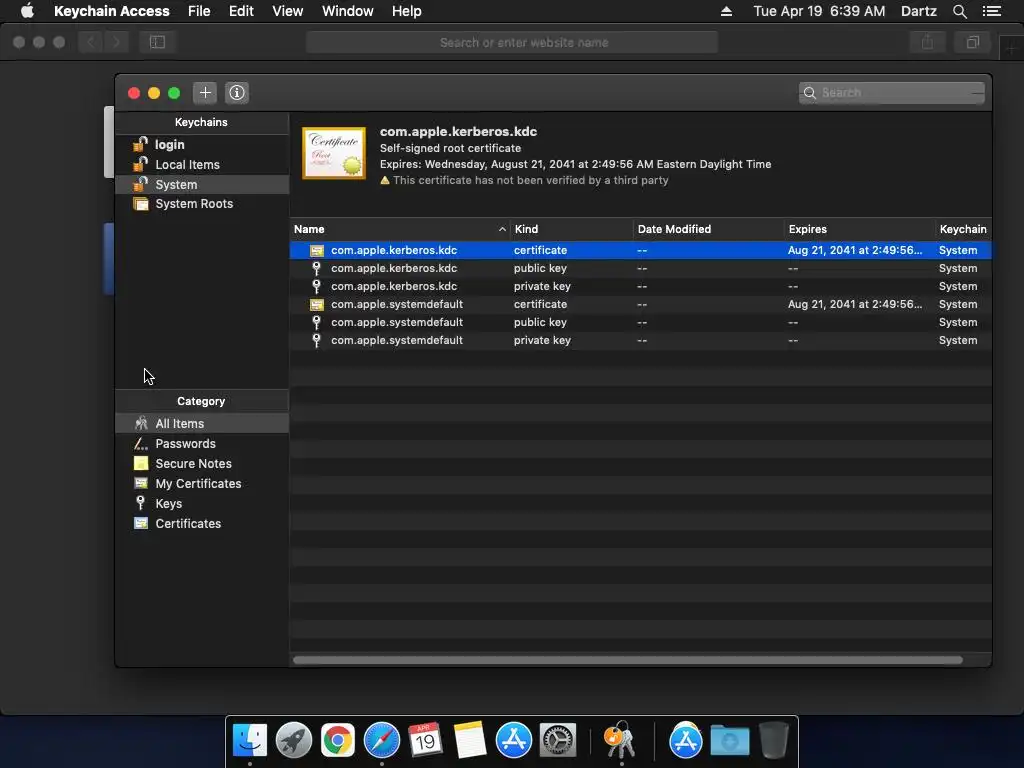Click the Safari sidebar toggle in background window

point(157,42)
